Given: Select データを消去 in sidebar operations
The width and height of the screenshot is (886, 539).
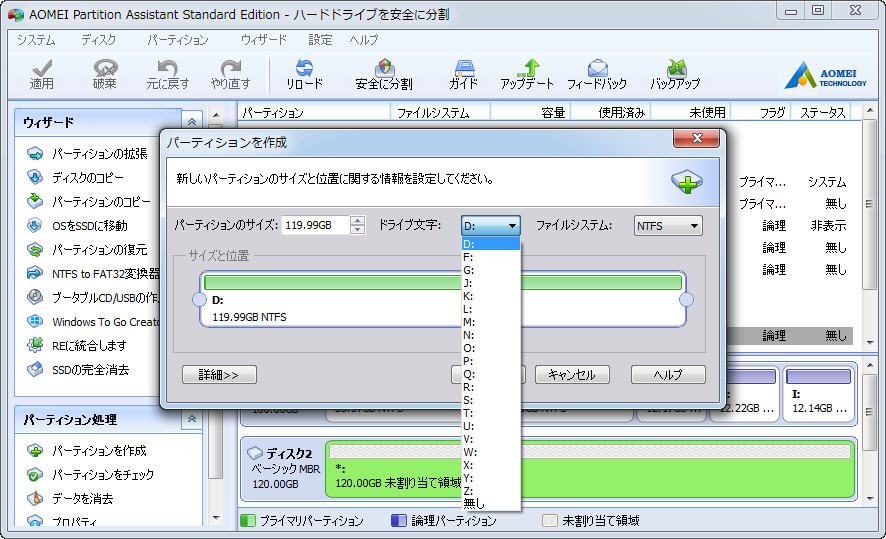Looking at the screenshot, I should click(70, 498).
